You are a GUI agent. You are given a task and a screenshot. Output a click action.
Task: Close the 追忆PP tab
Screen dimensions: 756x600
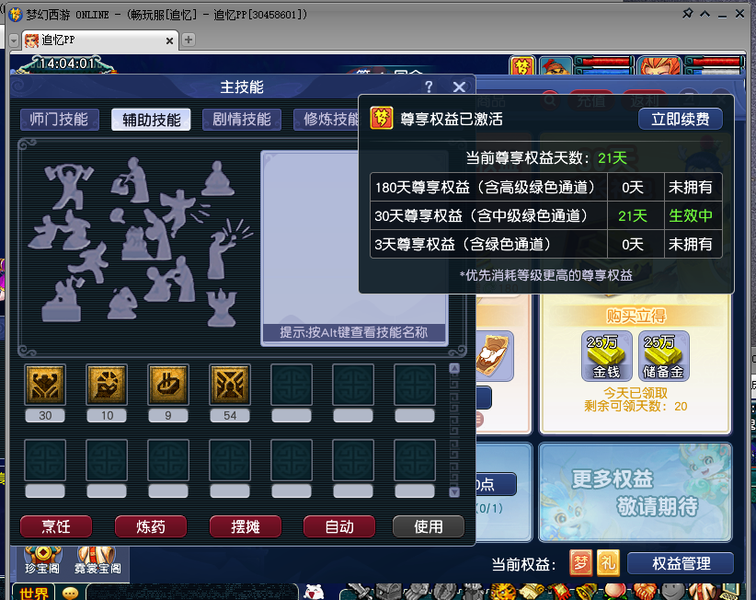(x=169, y=41)
